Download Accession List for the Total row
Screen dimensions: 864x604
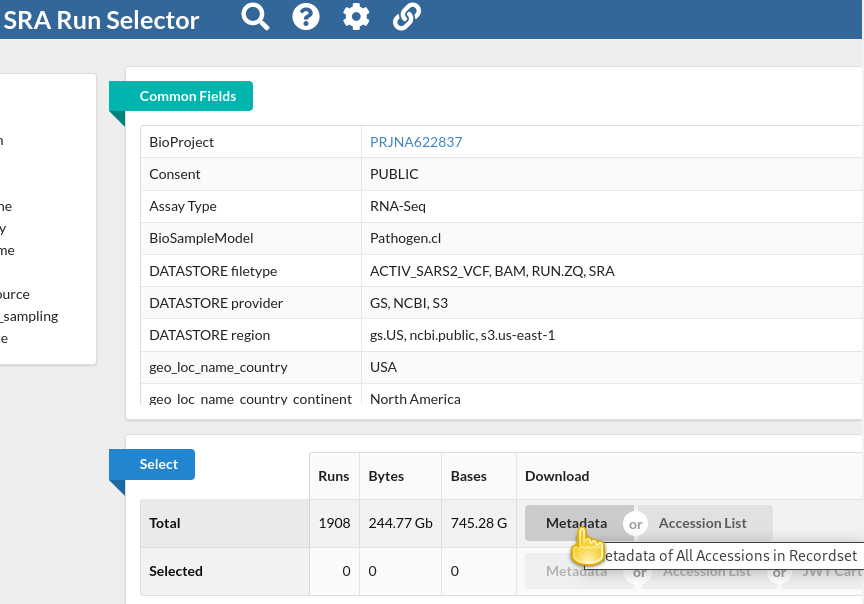(x=703, y=523)
